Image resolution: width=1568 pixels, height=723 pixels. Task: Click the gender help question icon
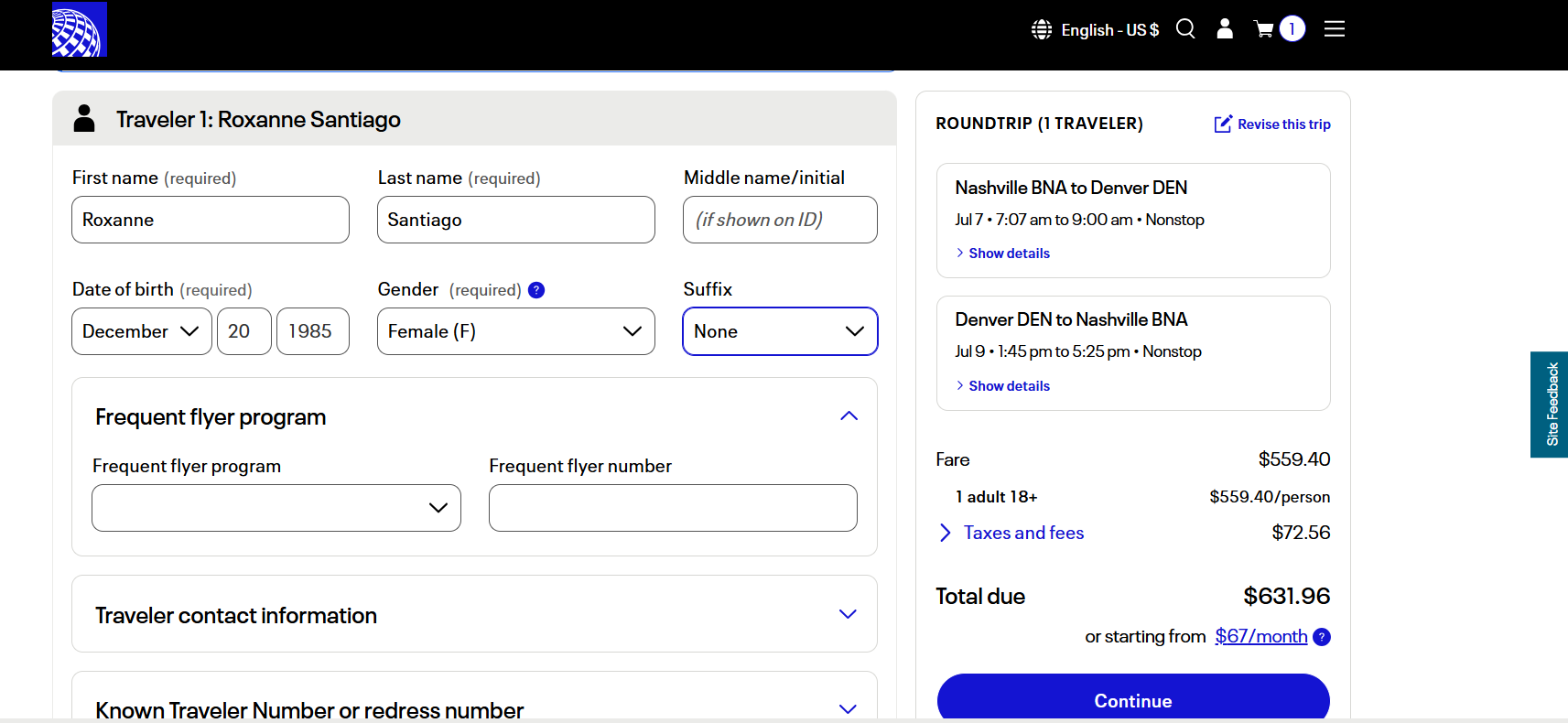[536, 290]
